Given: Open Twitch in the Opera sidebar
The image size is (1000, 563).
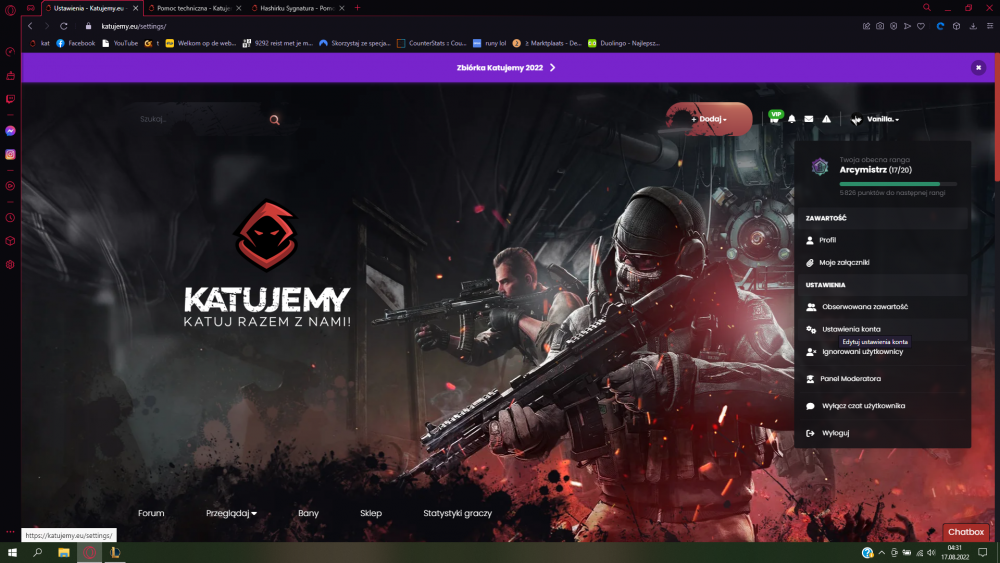Looking at the screenshot, I should click(x=10, y=99).
